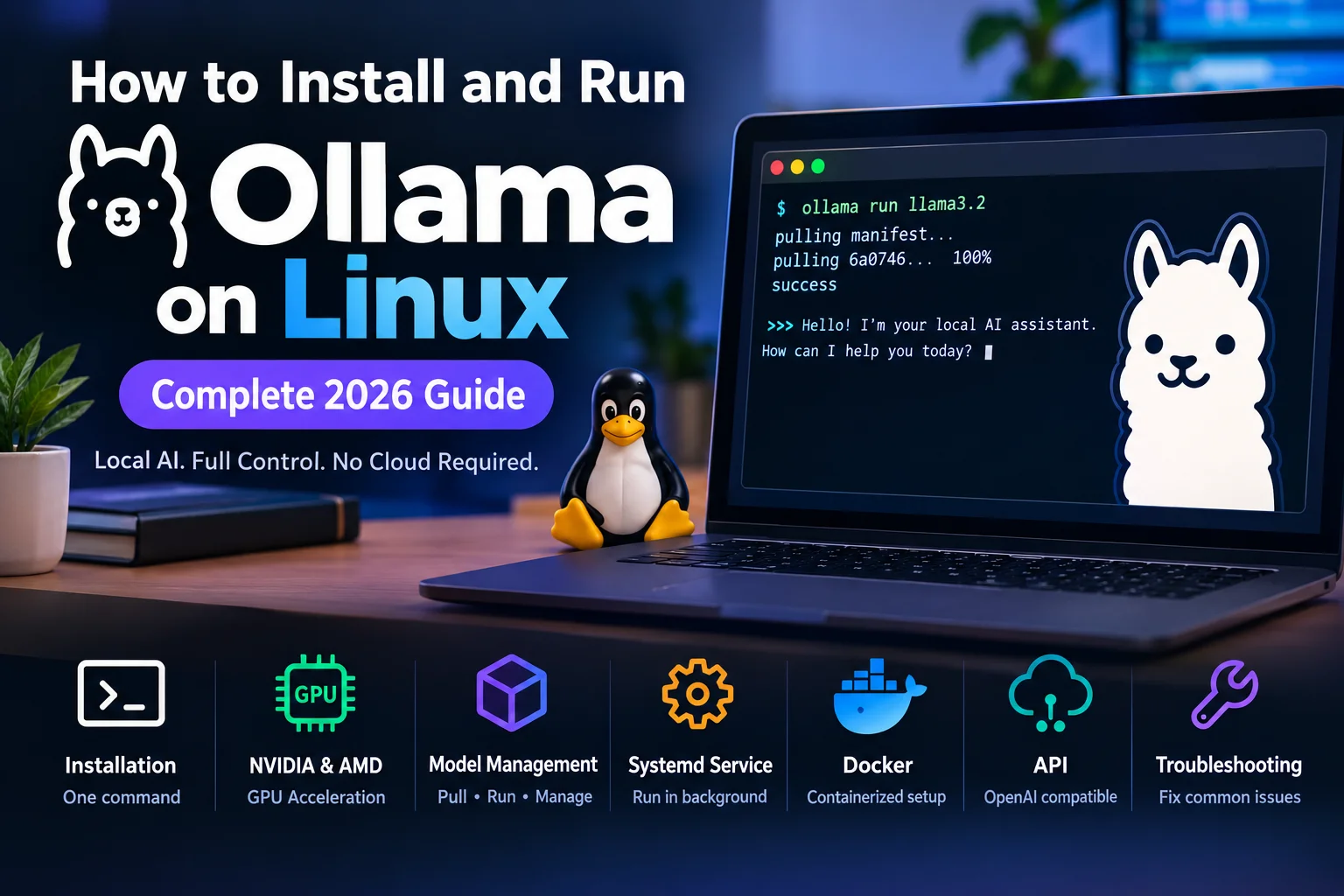Click the "Docker" text label
Image resolution: width=1344 pixels, height=896 pixels.
point(878,766)
